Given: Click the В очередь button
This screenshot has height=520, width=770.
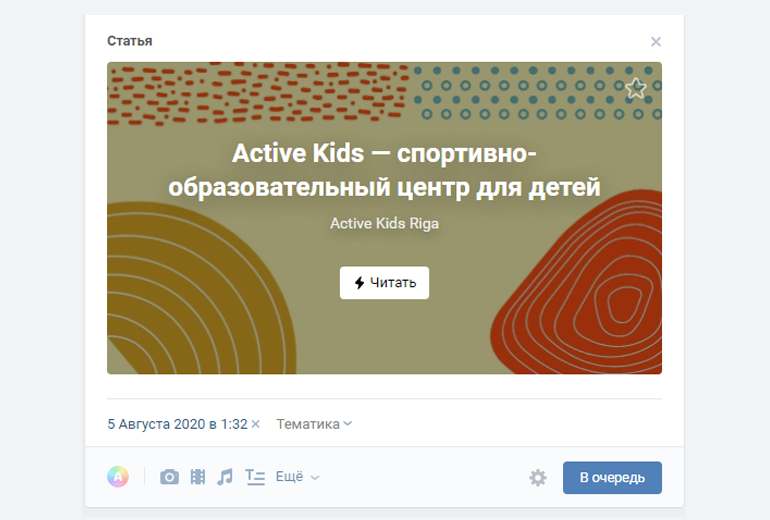Looking at the screenshot, I should tap(612, 478).
